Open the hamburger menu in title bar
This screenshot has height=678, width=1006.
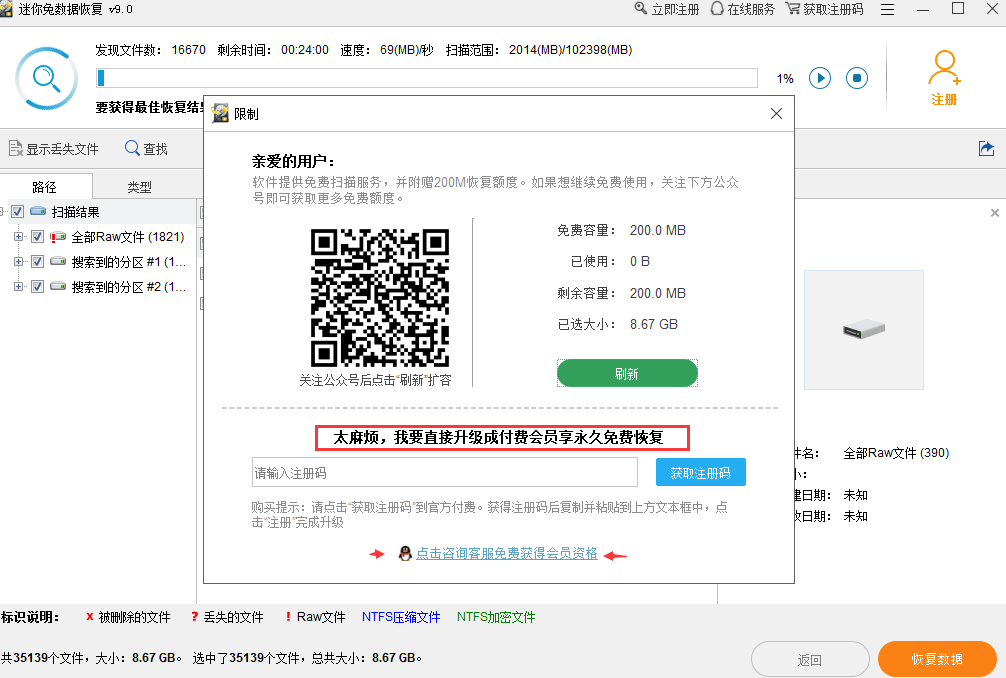point(887,10)
